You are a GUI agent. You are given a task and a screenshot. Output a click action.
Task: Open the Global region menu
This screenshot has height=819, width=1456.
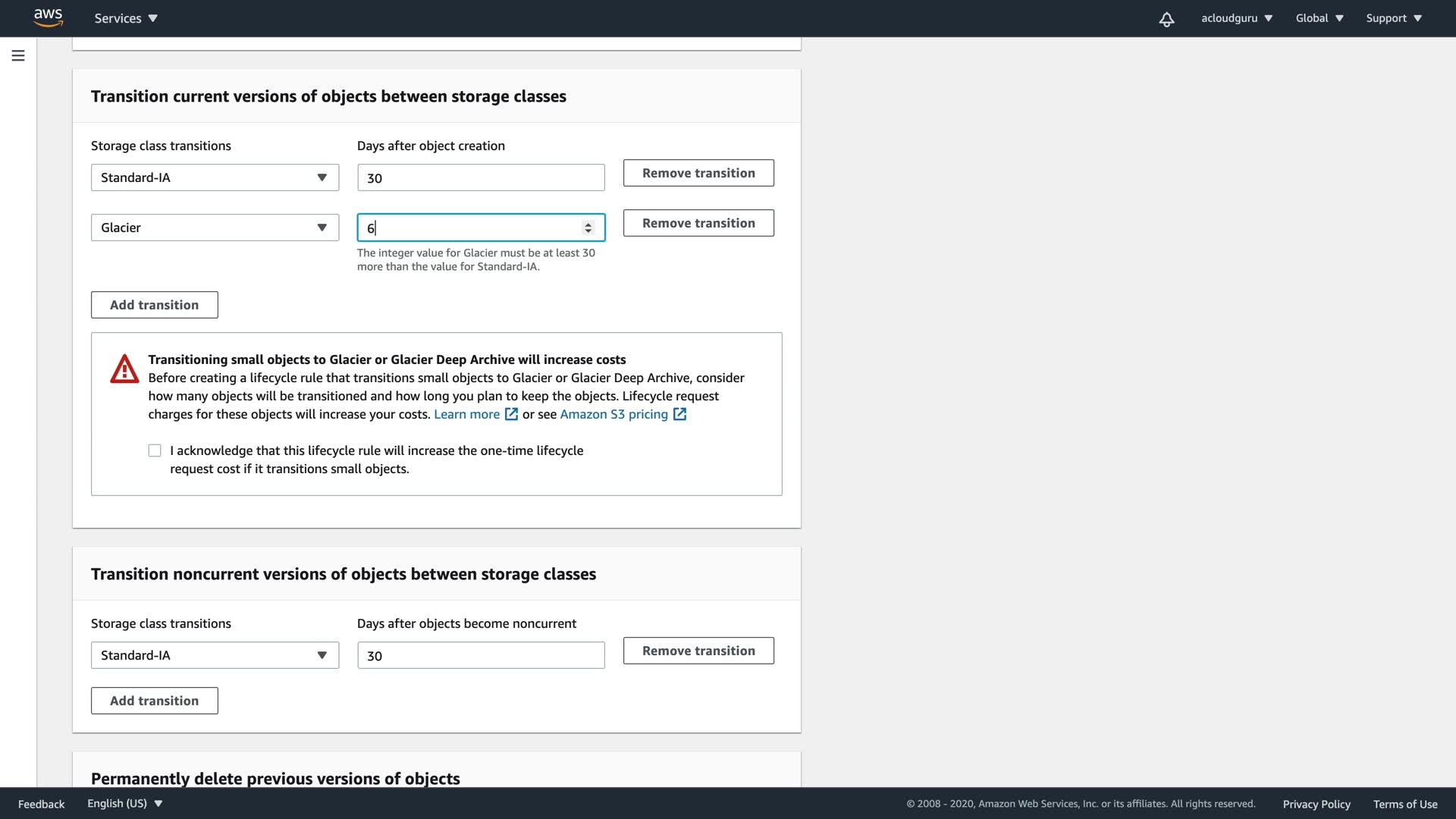(1319, 18)
